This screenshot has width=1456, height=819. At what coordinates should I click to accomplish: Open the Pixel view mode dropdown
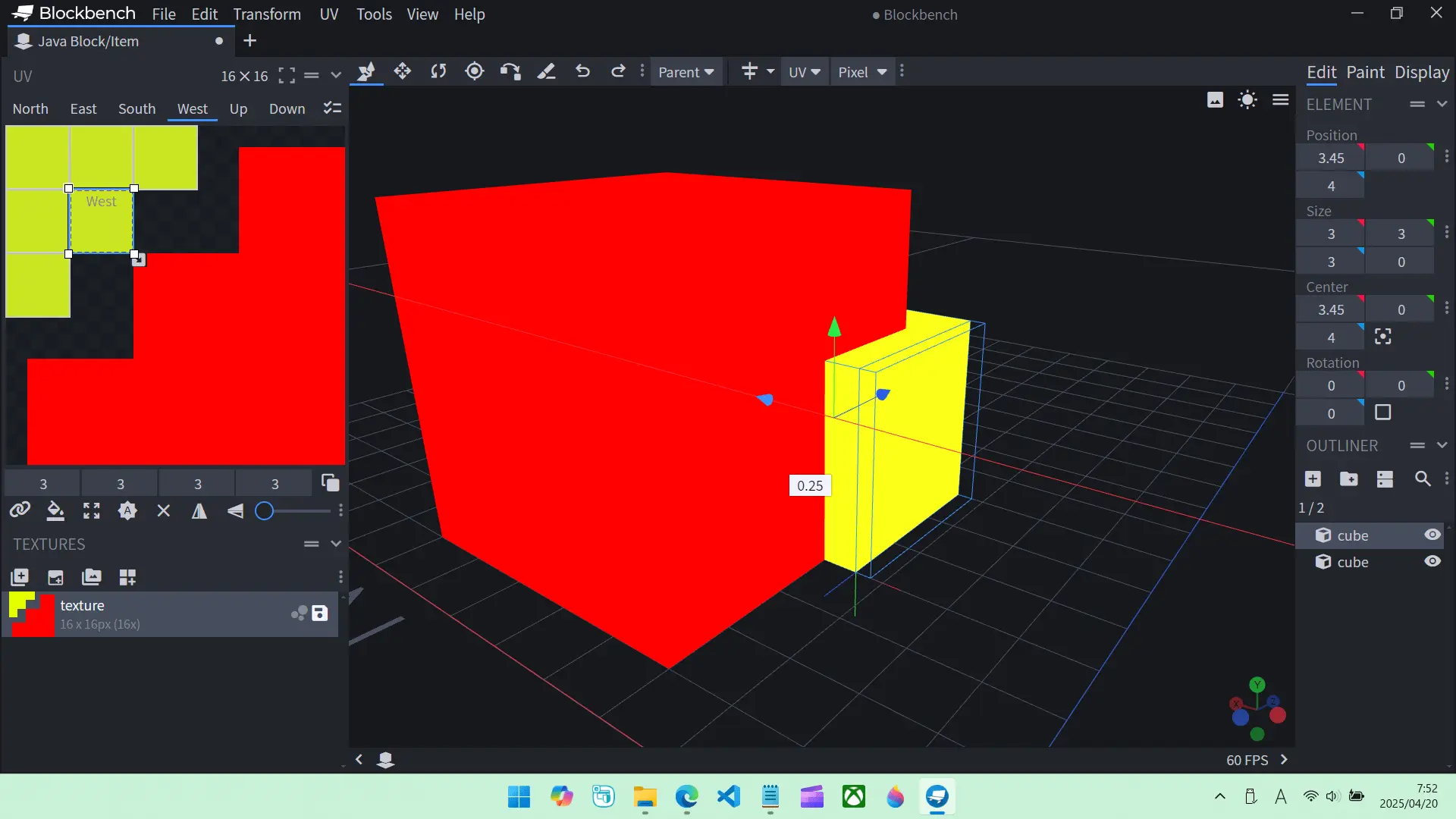point(862,72)
